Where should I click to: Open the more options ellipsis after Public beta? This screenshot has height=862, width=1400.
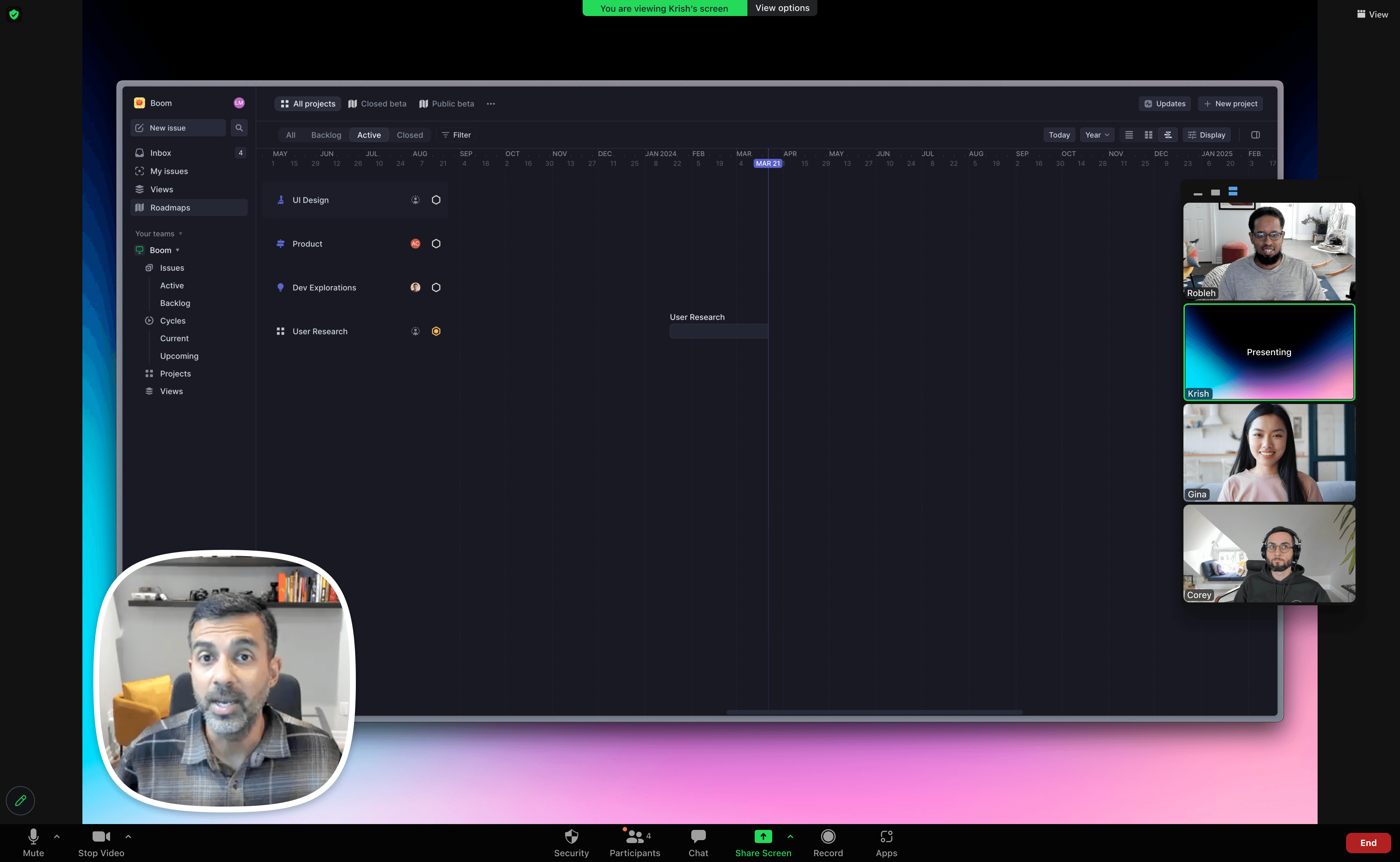pyautogui.click(x=491, y=104)
